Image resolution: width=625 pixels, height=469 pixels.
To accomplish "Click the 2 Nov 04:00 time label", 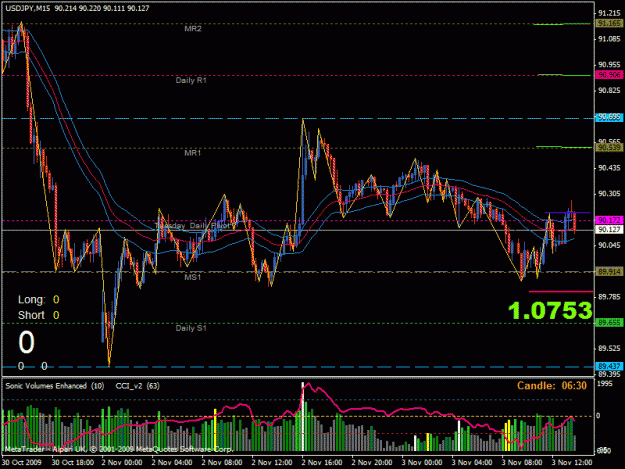I will (172, 463).
